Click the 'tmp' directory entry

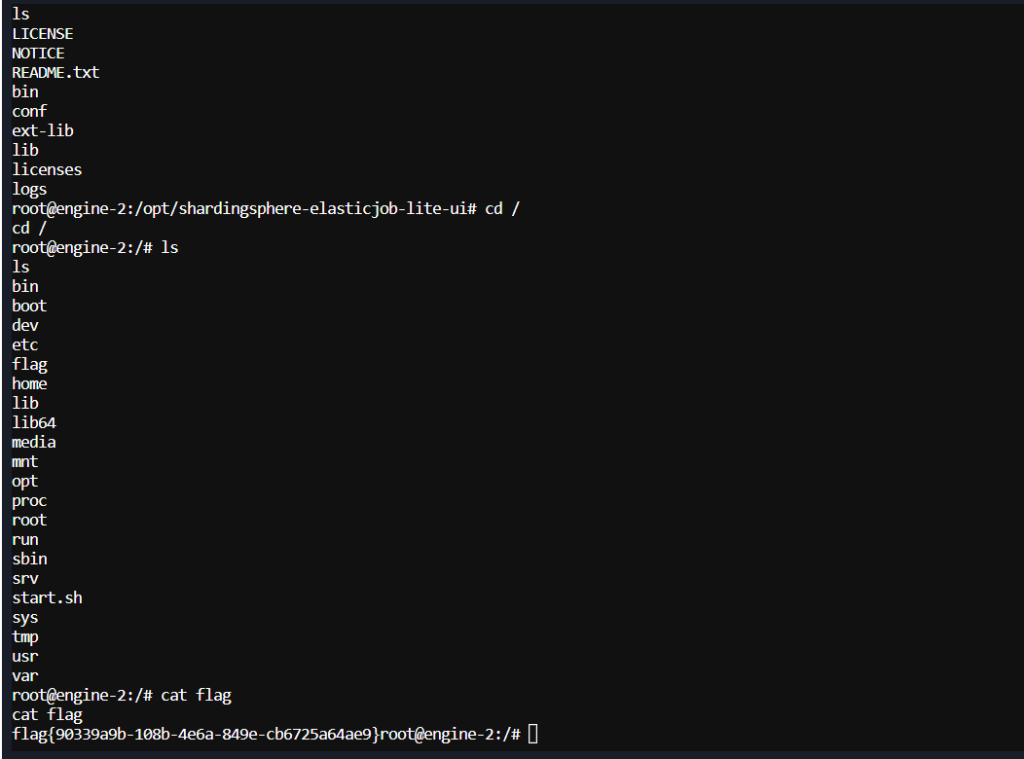coord(25,638)
